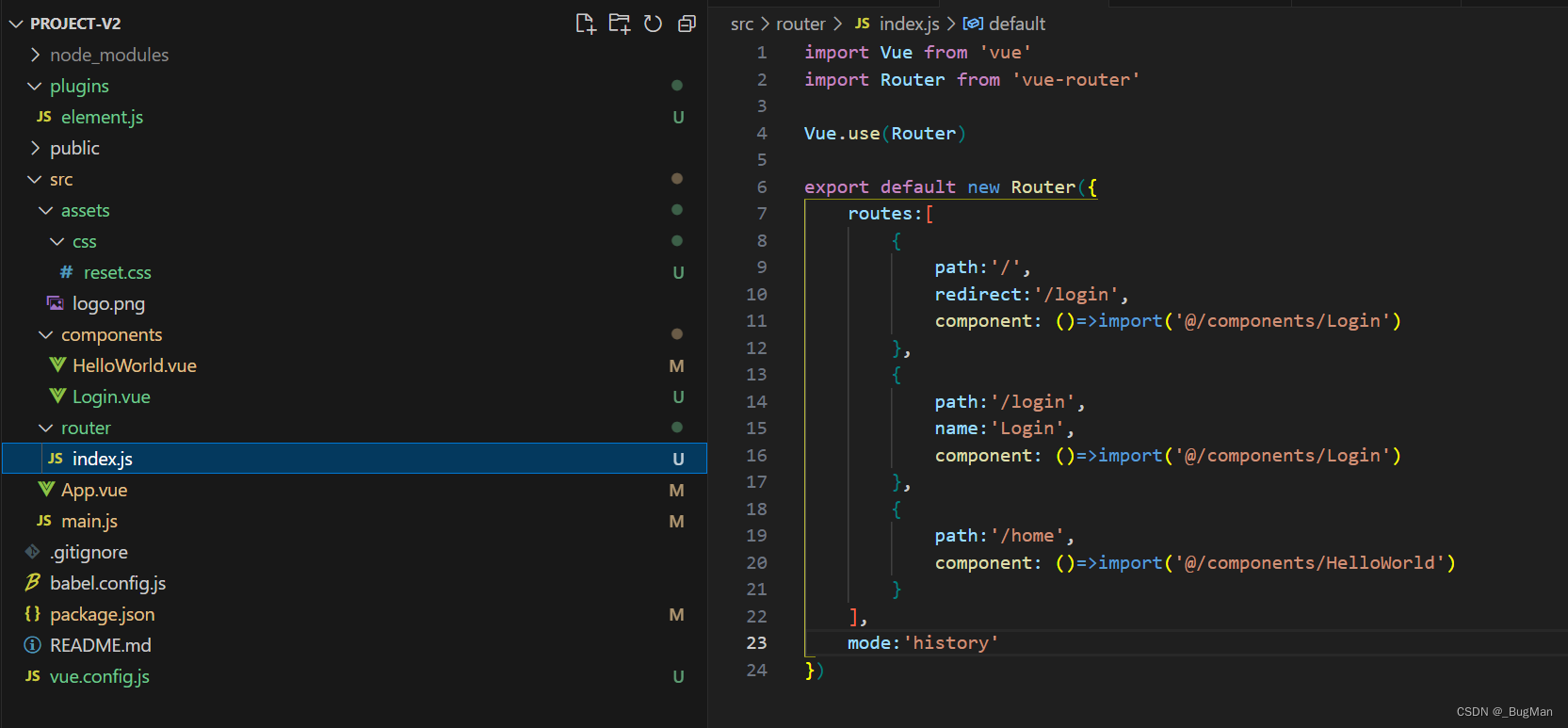This screenshot has height=728, width=1568.
Task: Click the git change dot beside plugins folder
Action: [x=677, y=86]
